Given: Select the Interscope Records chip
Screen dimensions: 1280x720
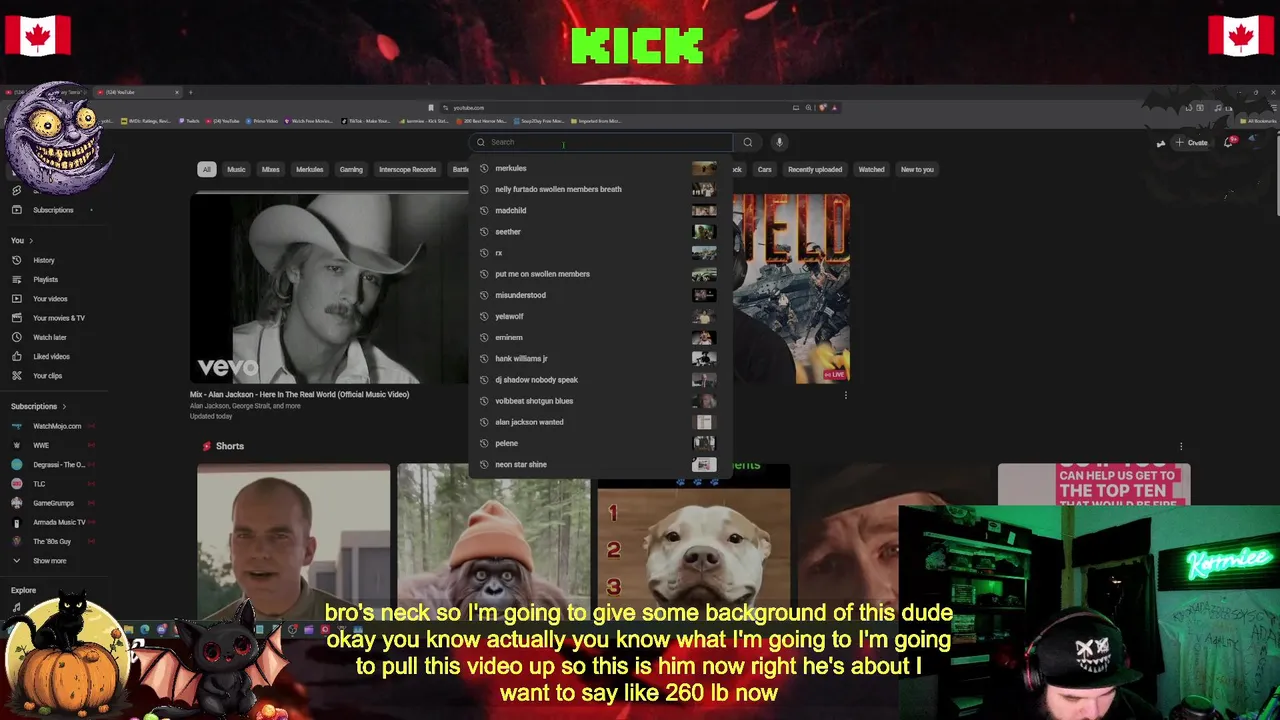Looking at the screenshot, I should [407, 169].
